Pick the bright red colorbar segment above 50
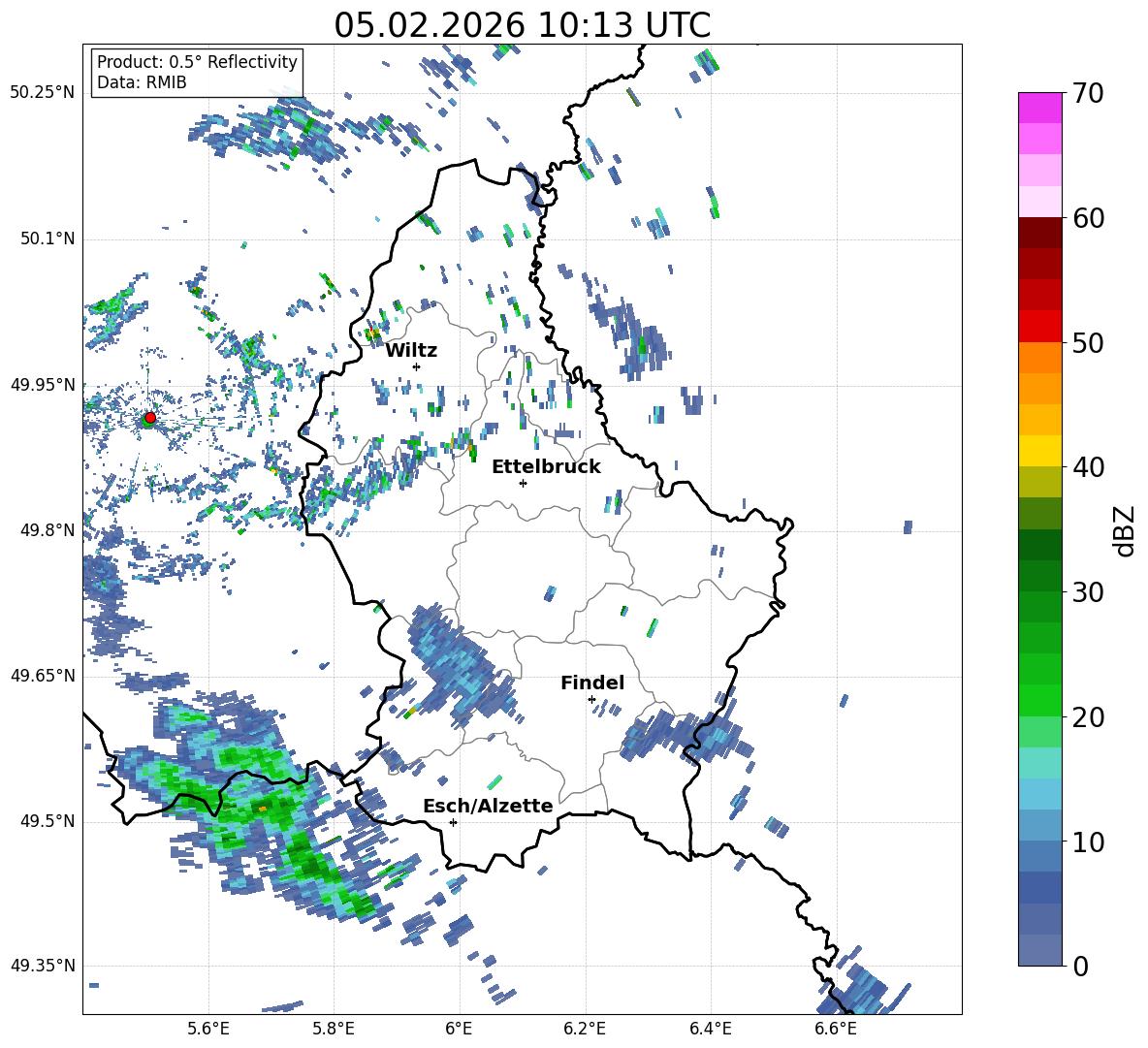Screen dimensions: 1148x1048 pyautogui.click(x=1039, y=327)
